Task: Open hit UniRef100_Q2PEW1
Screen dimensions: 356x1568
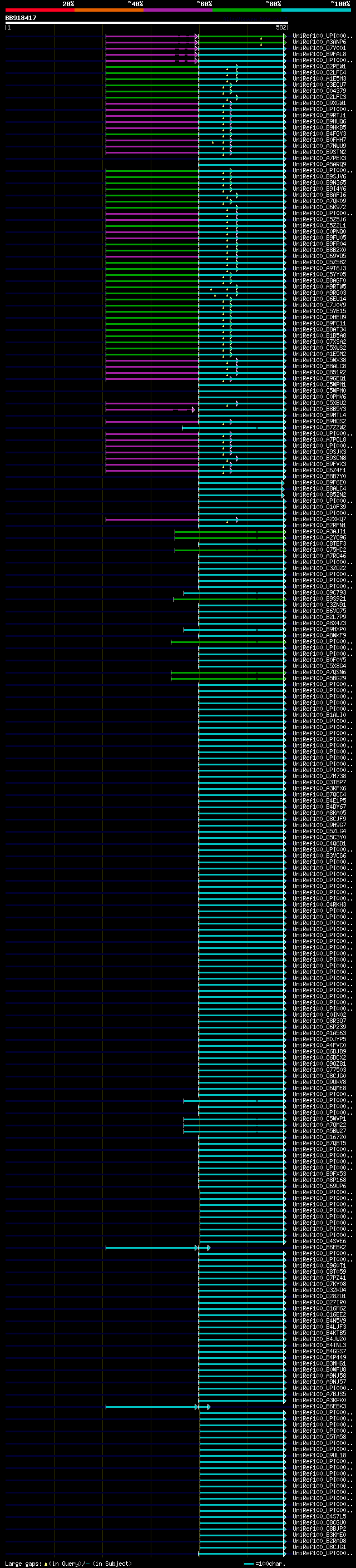Action: point(319,66)
